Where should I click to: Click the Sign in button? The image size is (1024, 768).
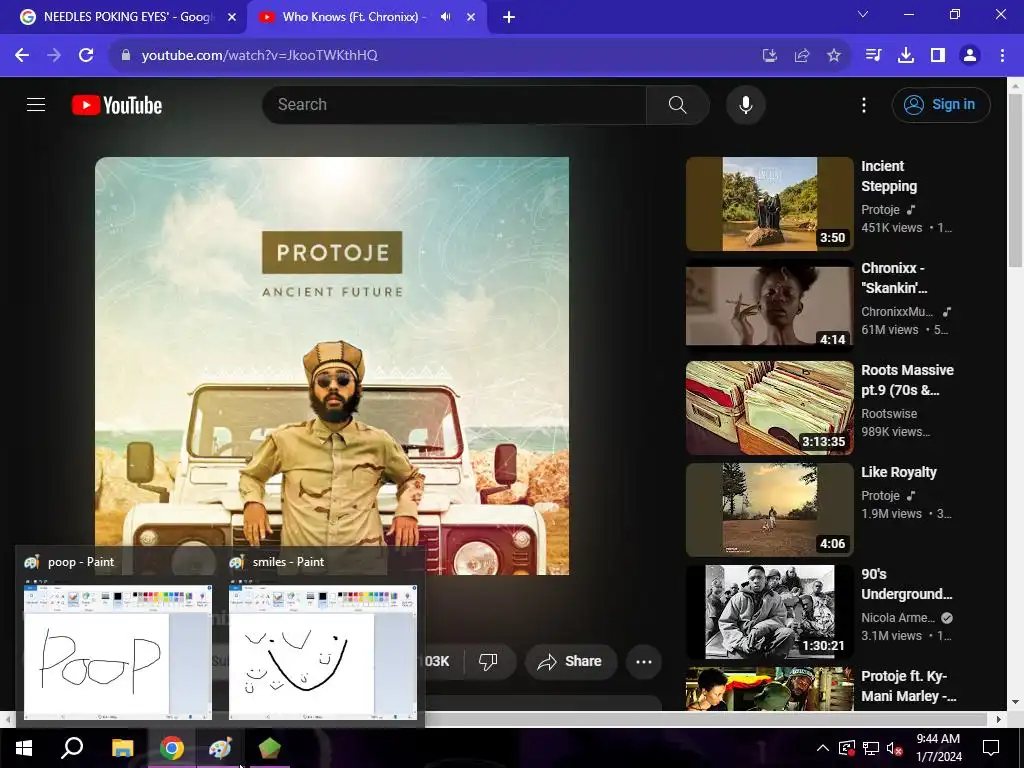click(941, 104)
